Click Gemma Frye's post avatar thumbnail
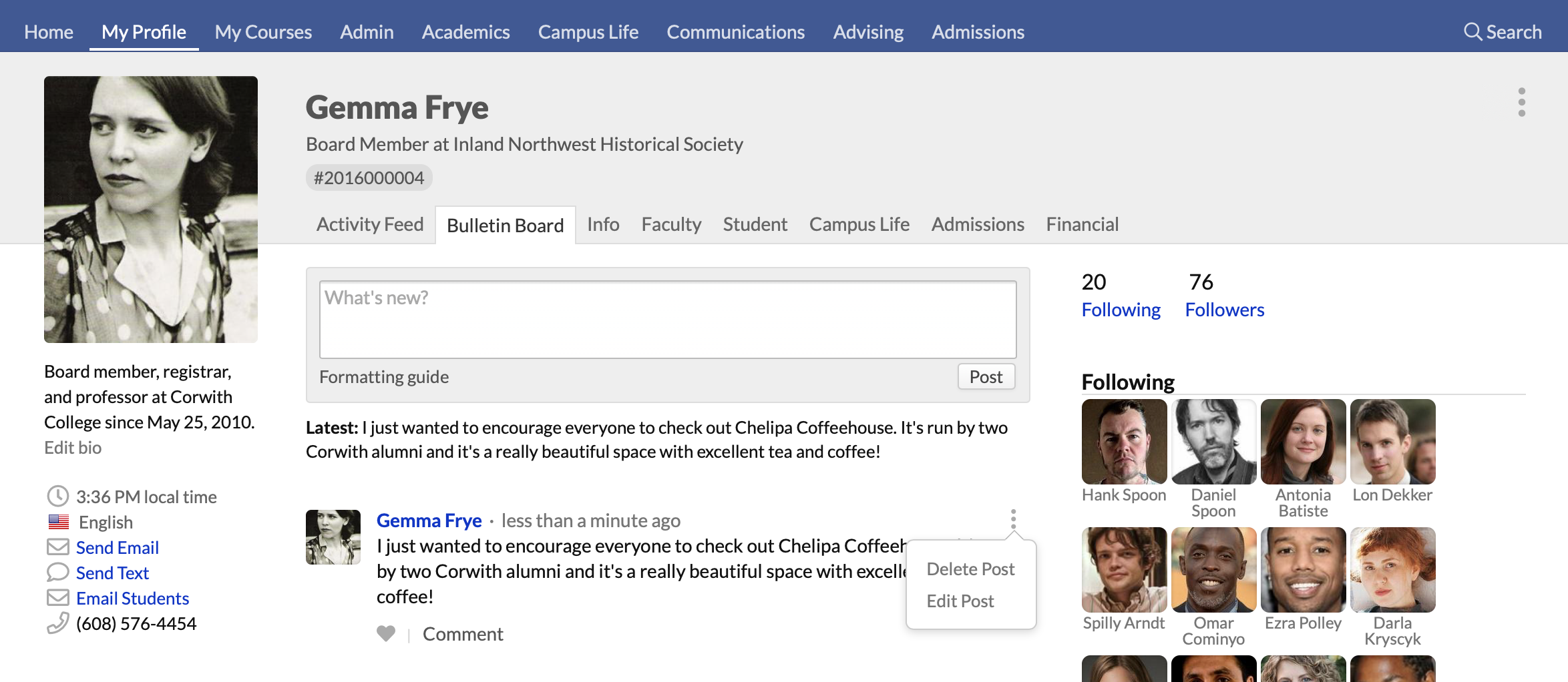The height and width of the screenshot is (682, 1568). pyautogui.click(x=333, y=537)
